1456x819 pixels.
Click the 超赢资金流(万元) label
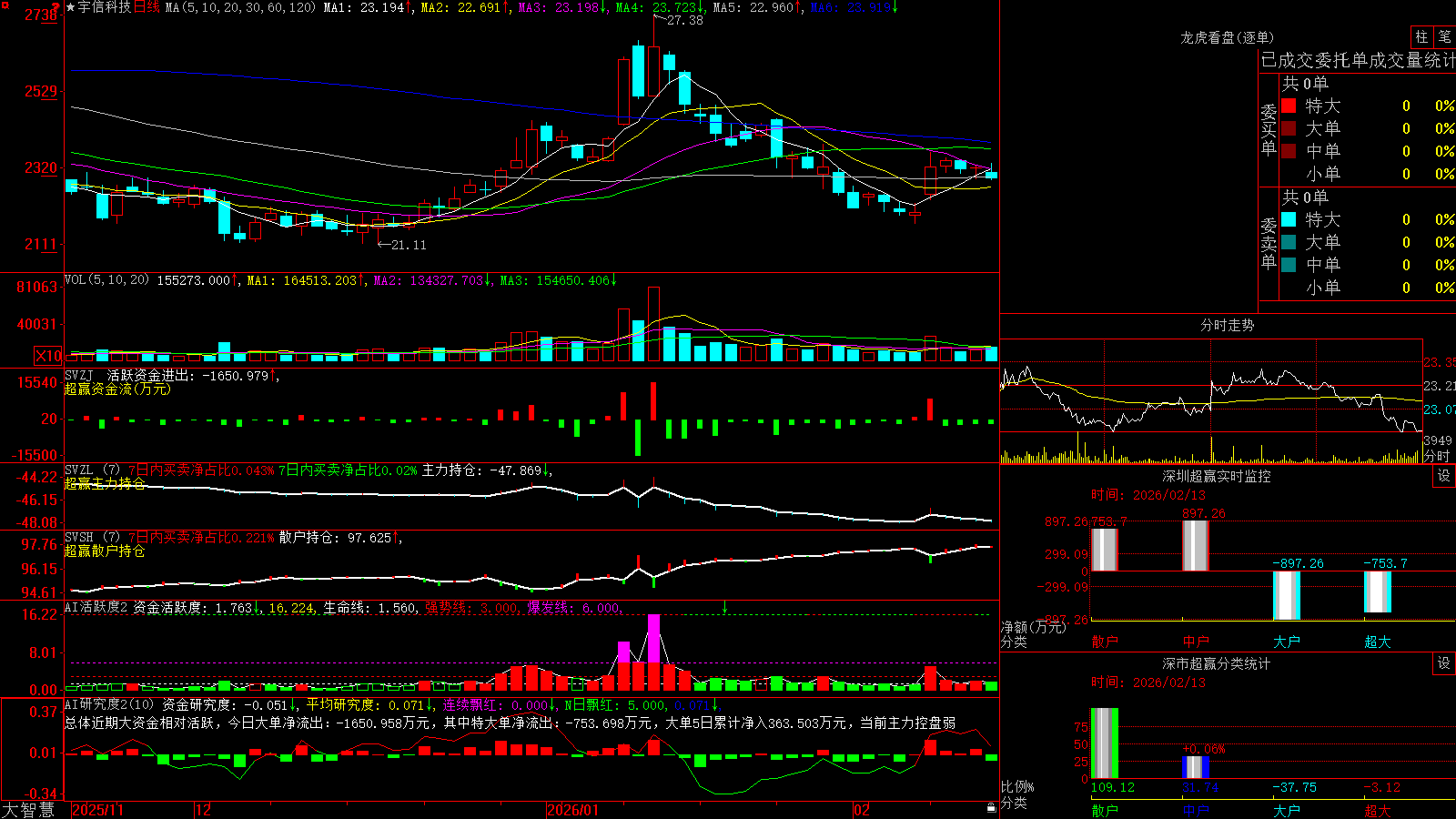(117, 389)
